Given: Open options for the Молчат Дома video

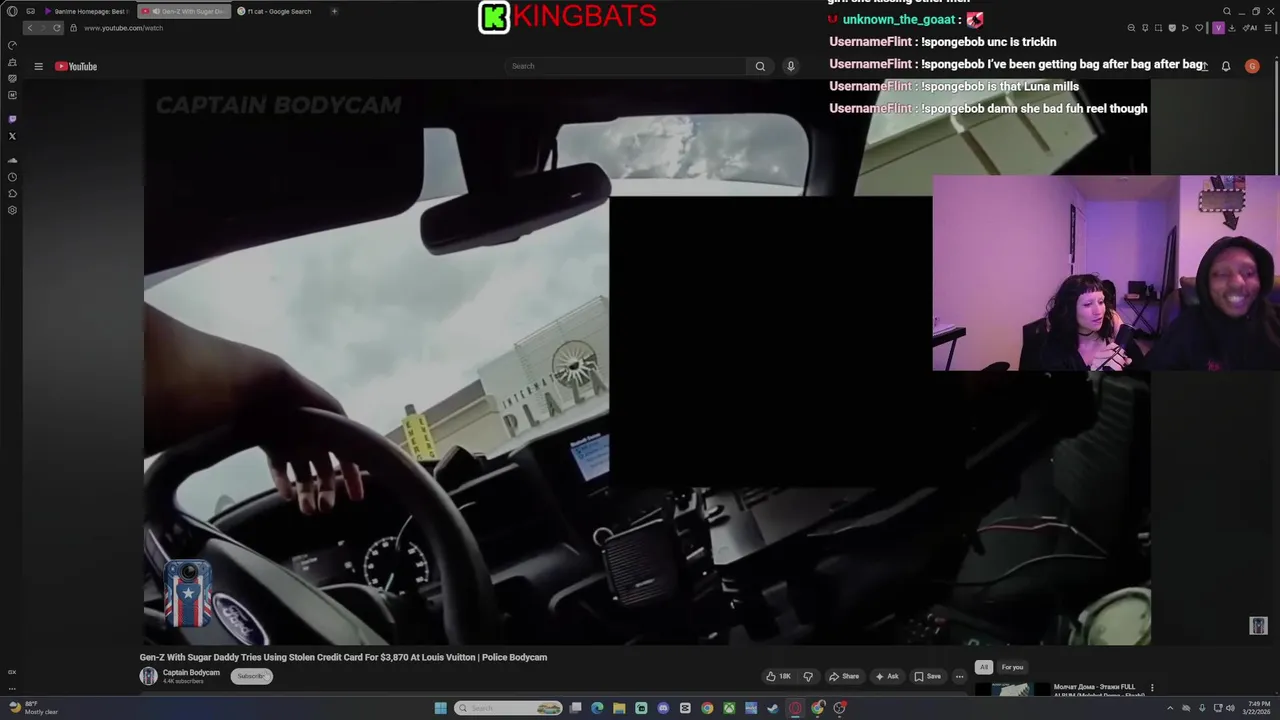Looking at the screenshot, I should coord(1152,688).
